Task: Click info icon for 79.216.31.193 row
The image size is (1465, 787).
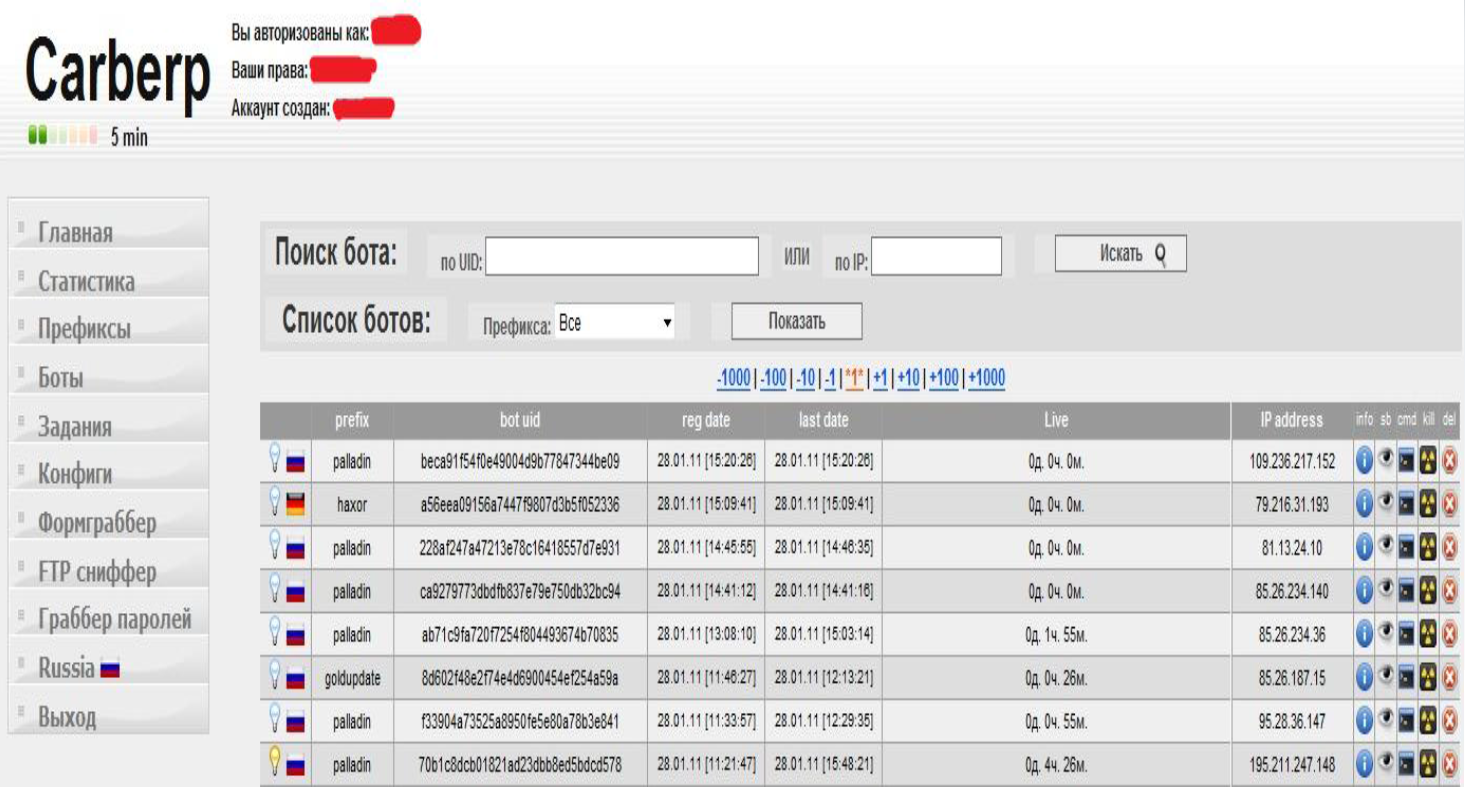Action: click(1365, 504)
